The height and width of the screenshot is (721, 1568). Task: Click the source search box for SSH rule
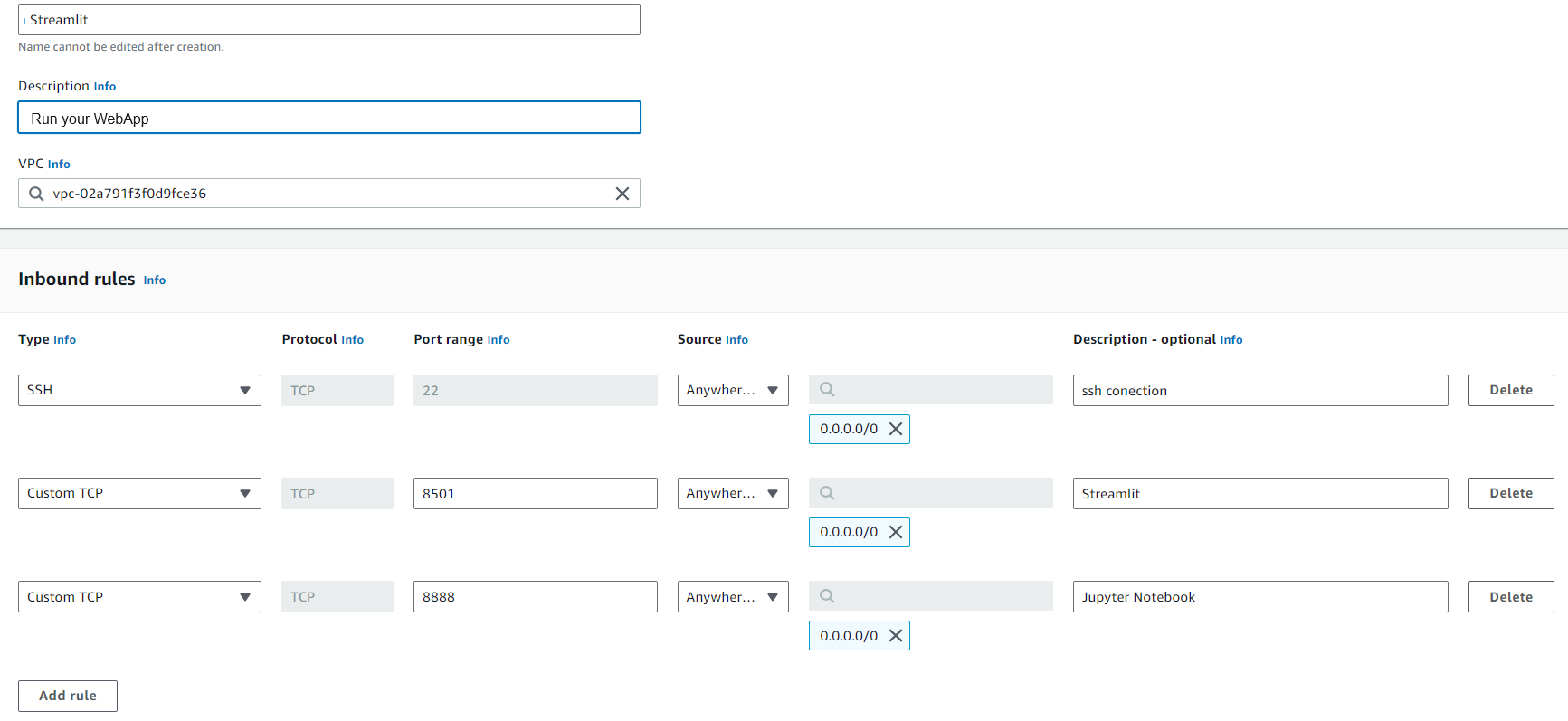click(931, 390)
